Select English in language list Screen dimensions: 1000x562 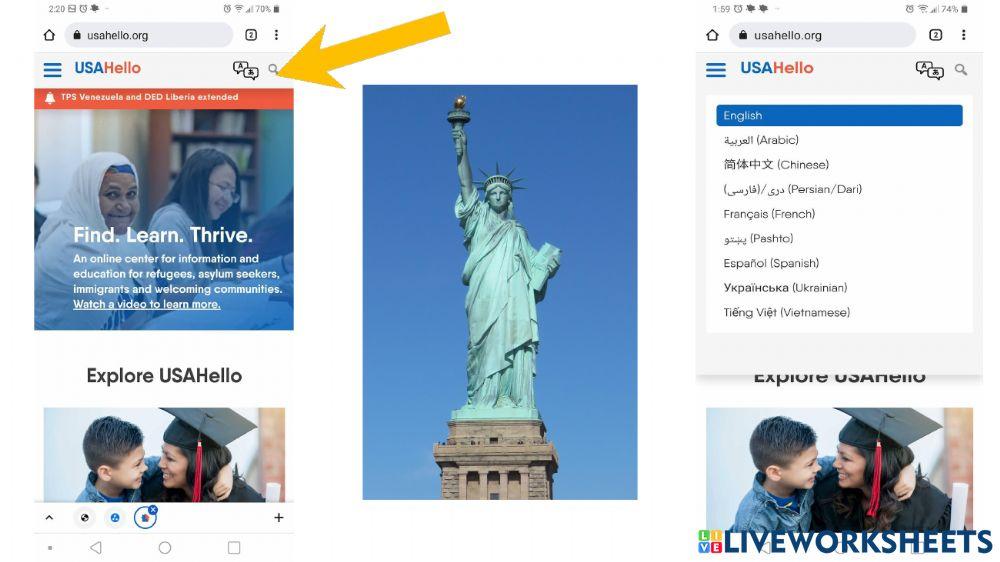pyautogui.click(x=839, y=115)
